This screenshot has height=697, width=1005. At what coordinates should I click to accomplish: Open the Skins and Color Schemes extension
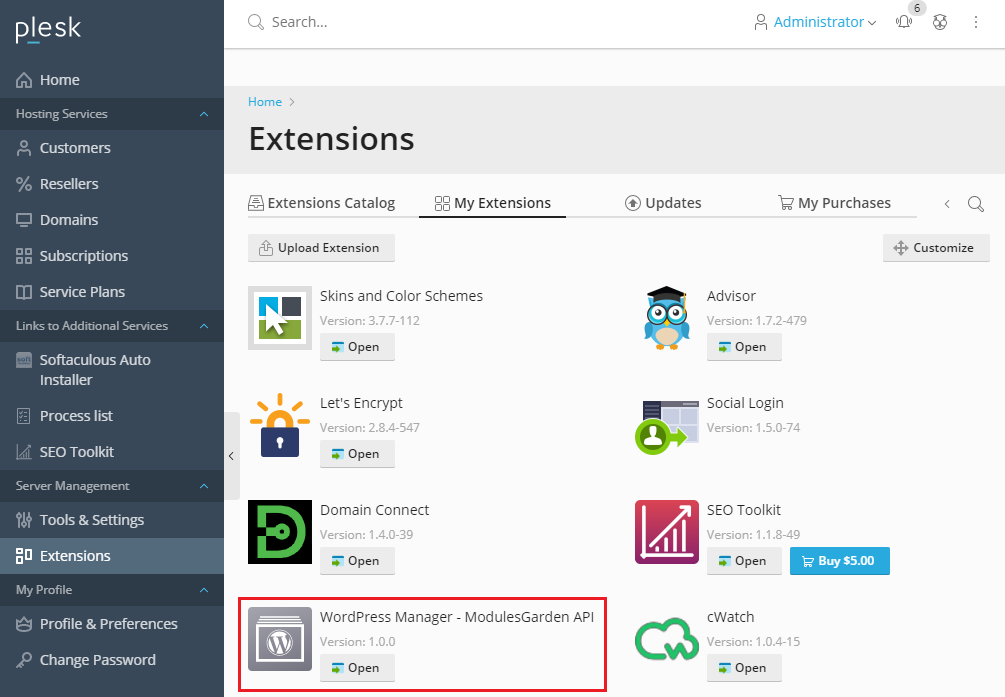[x=357, y=347]
